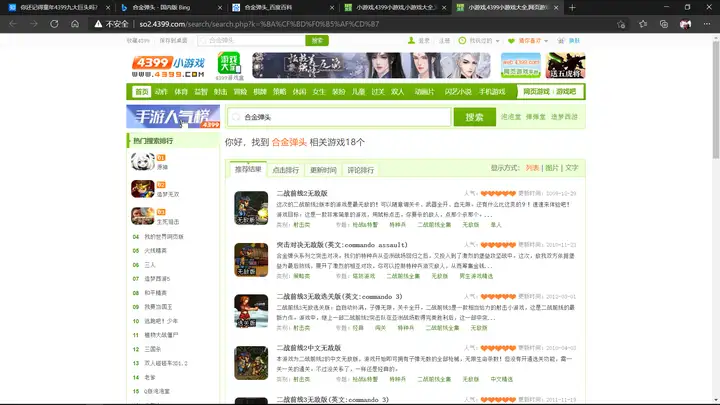Click the 不安全 security warning icon
Viewport: 720px width, 405px height.
(98, 24)
